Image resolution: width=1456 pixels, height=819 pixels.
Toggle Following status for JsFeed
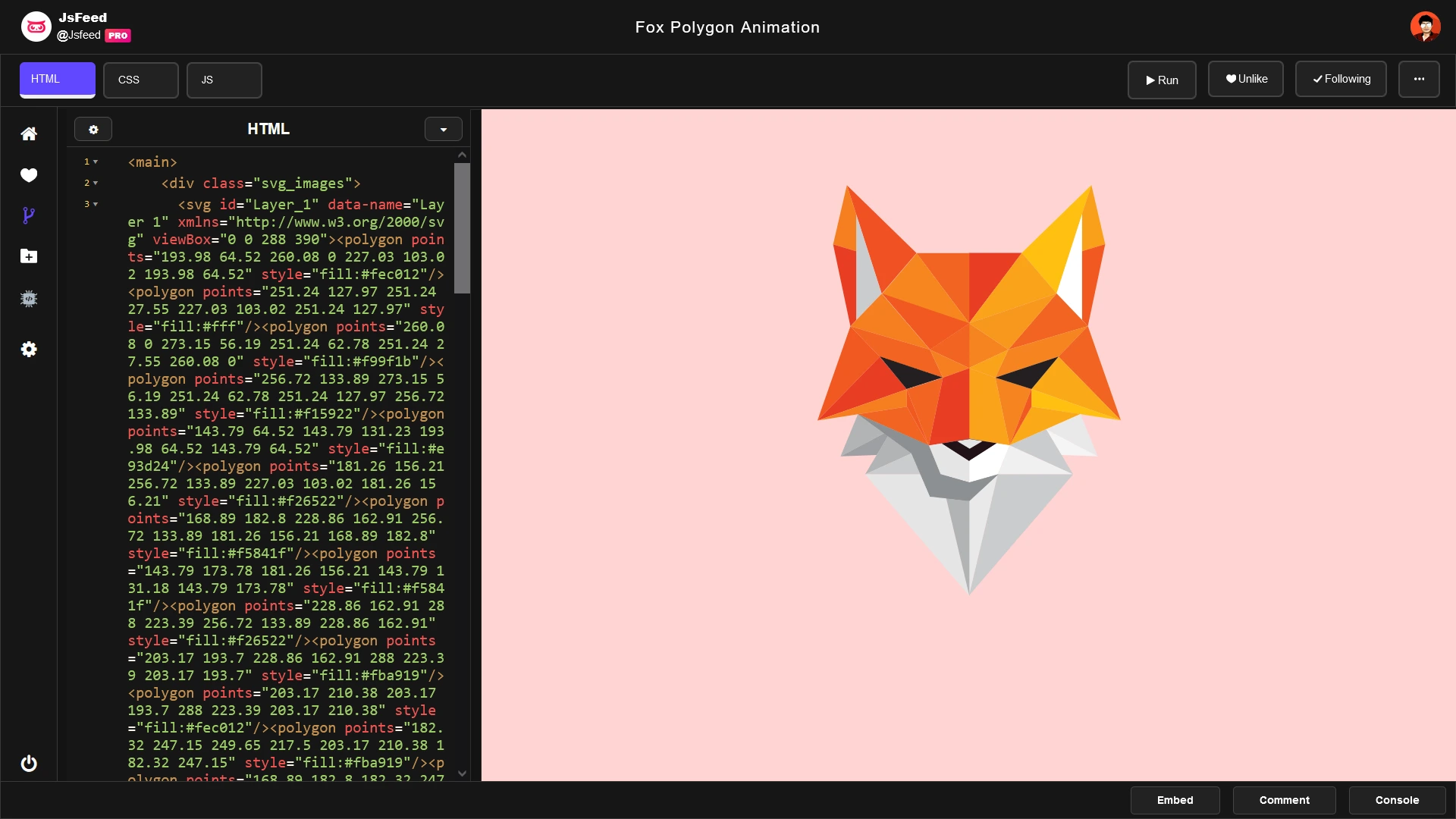(x=1341, y=79)
